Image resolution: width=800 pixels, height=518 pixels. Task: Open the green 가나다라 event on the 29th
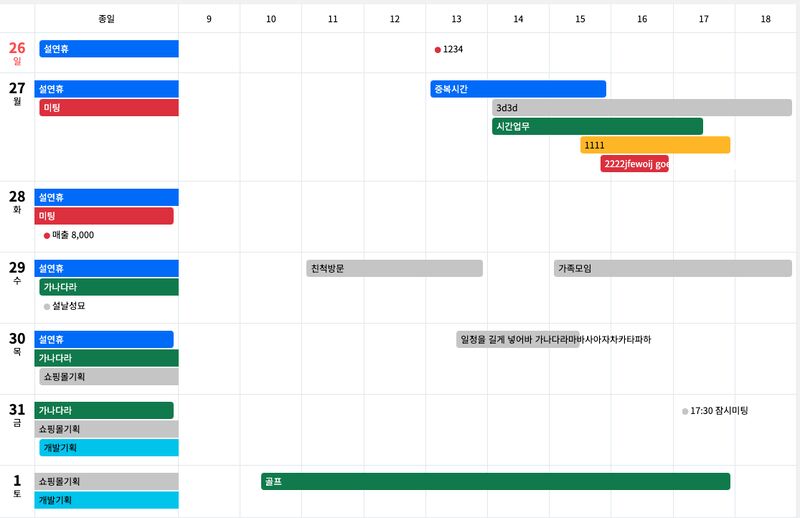(109, 287)
